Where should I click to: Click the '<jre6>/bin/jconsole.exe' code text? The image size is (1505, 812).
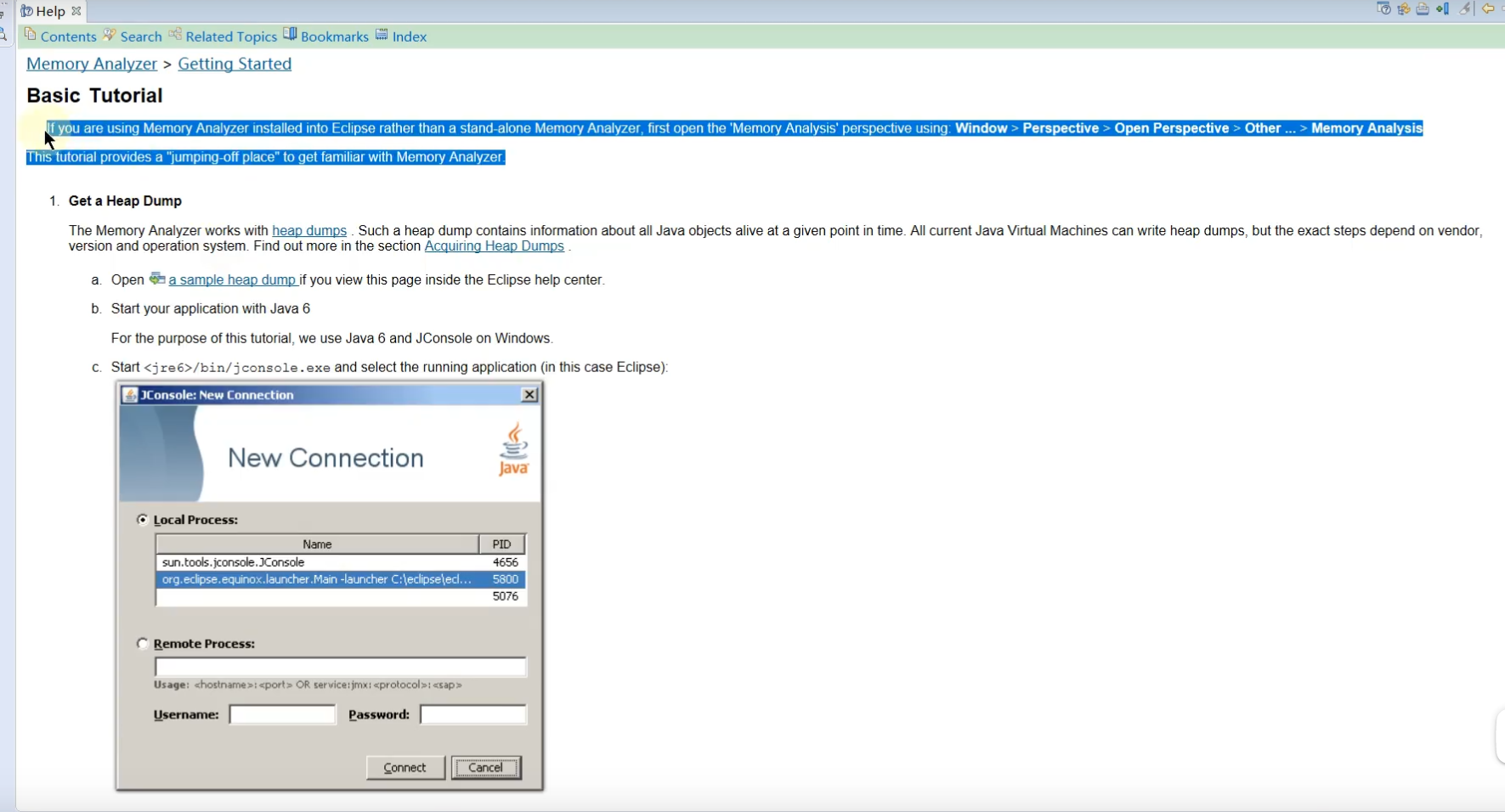[237, 368]
